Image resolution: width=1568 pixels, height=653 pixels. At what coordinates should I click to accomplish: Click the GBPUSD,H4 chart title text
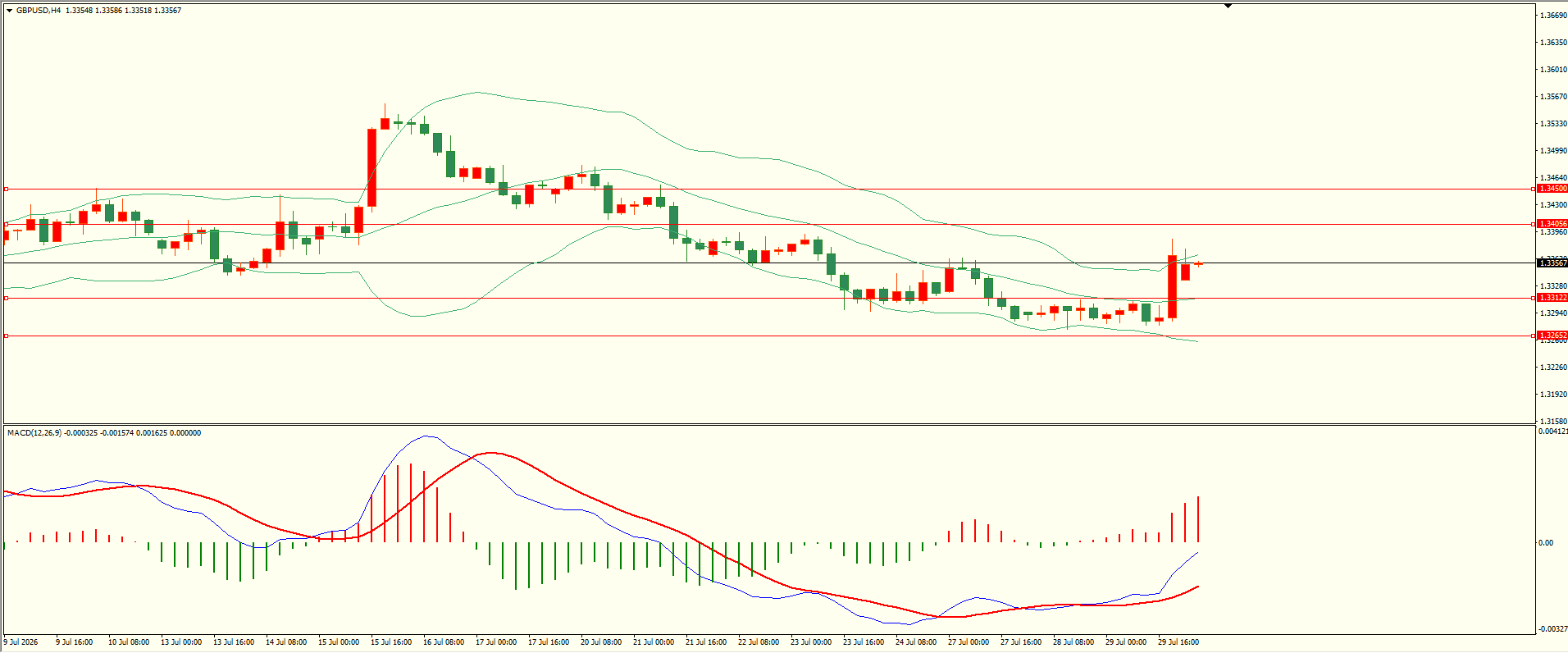click(39, 11)
